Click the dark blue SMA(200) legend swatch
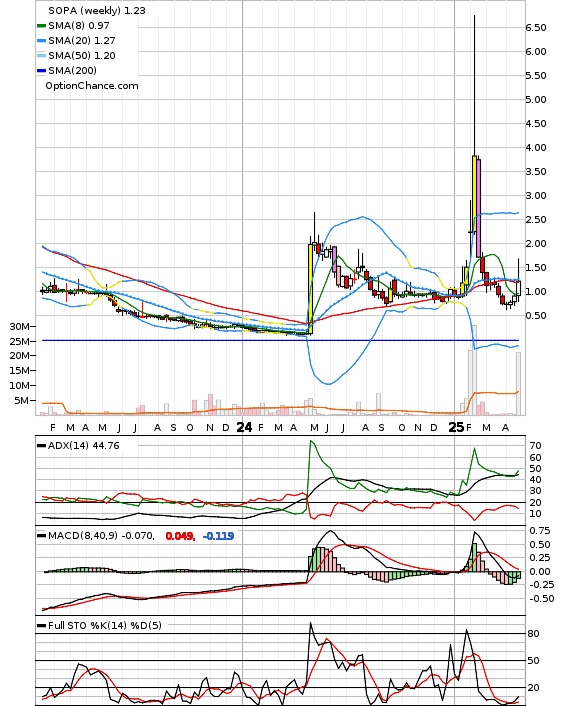Viewport: 566px width, 706px height. pyautogui.click(x=41, y=70)
